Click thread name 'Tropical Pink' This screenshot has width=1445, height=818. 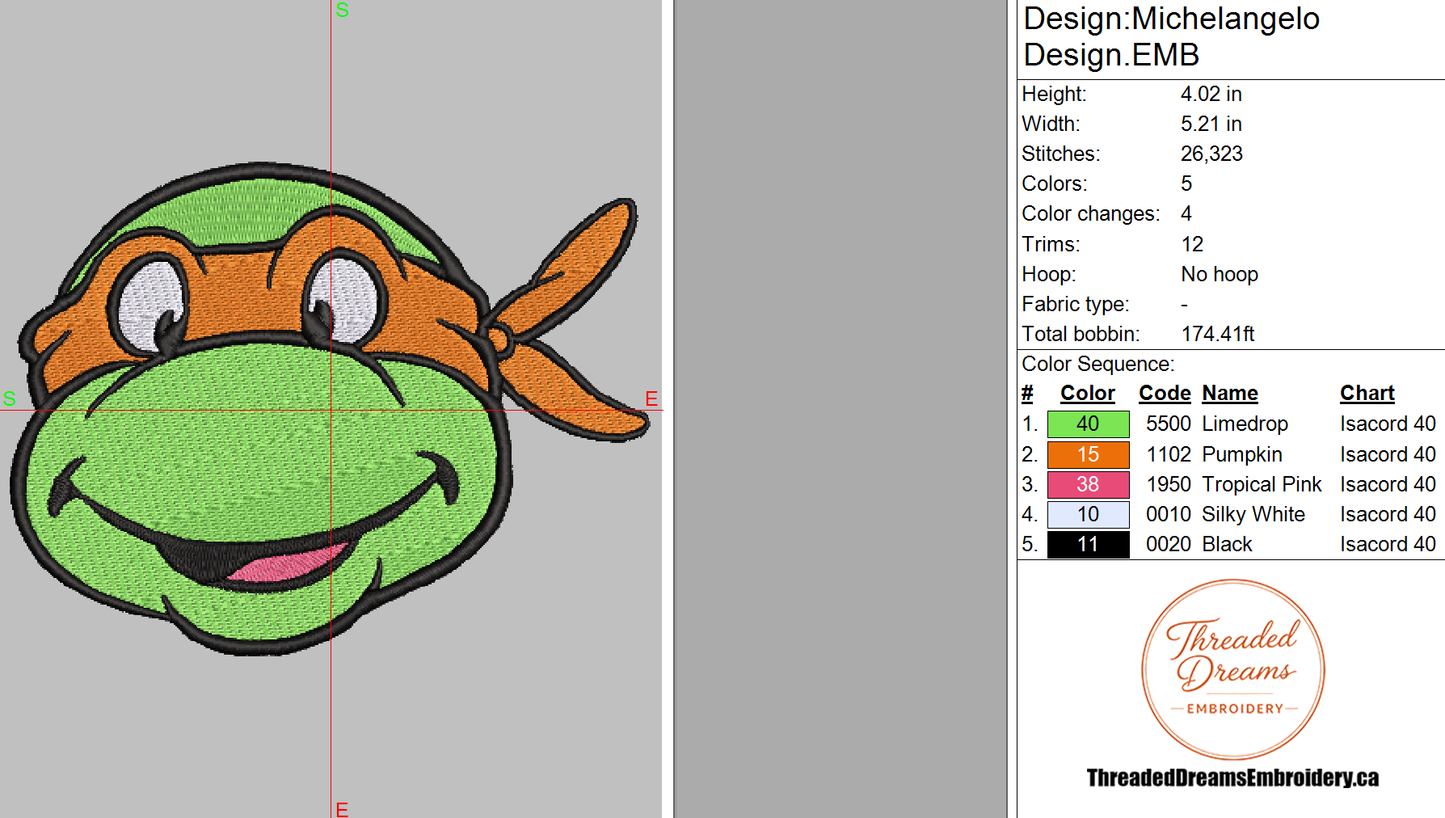point(1262,484)
